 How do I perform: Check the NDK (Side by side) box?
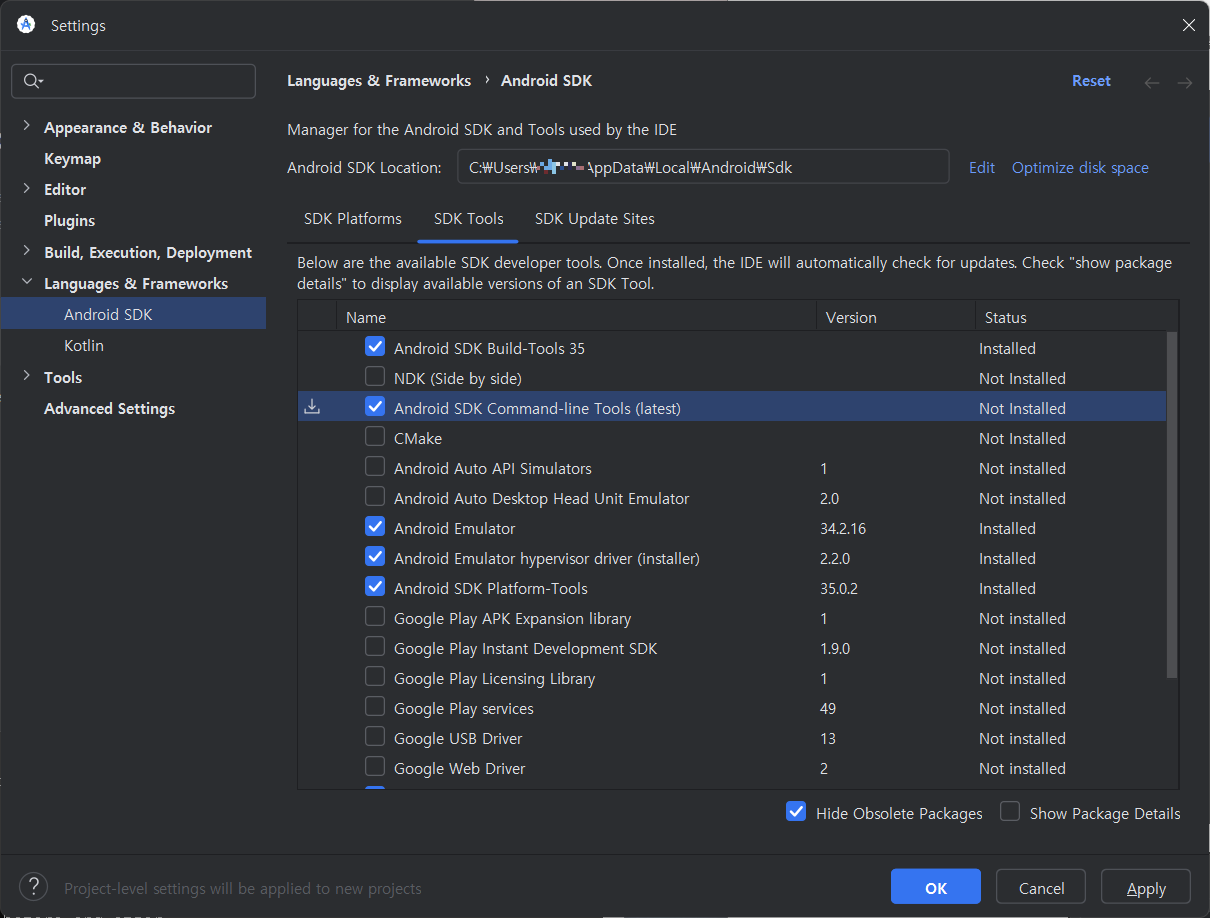[375, 377]
